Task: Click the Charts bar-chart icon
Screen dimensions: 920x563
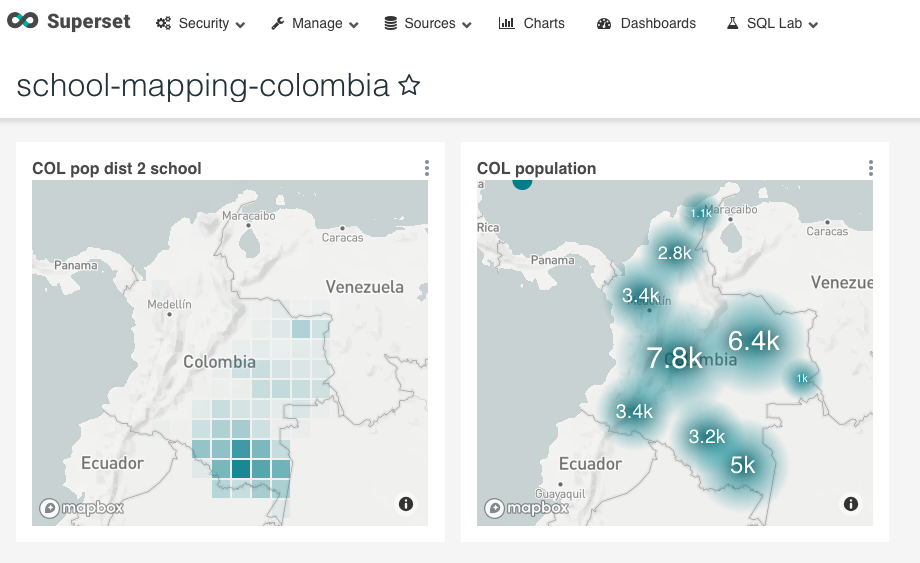Action: [x=506, y=23]
